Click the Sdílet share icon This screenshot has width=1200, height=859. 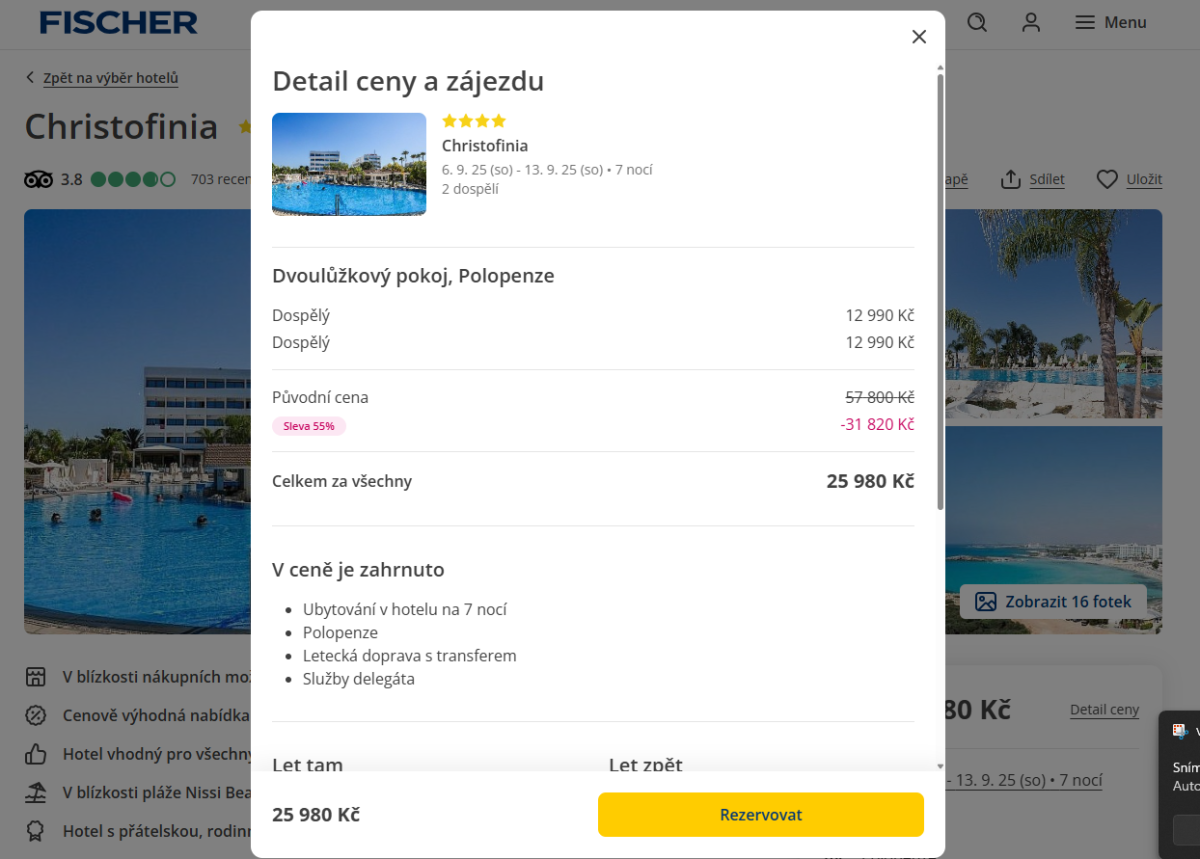pyautogui.click(x=1012, y=180)
